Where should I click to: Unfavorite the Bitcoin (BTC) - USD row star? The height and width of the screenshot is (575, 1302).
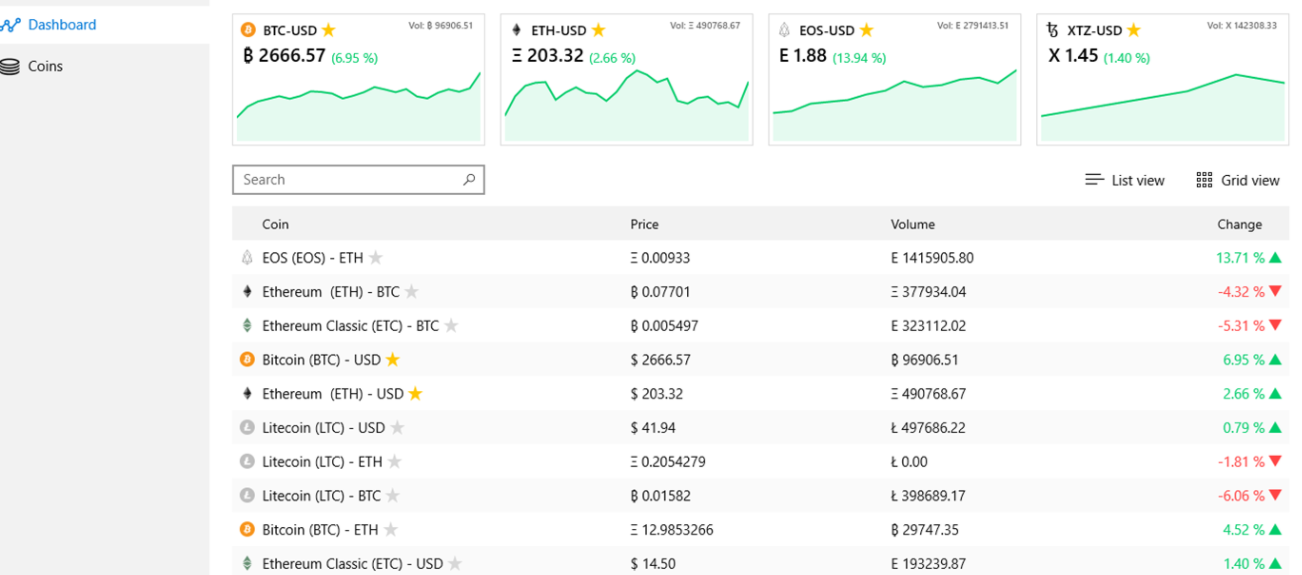(393, 360)
